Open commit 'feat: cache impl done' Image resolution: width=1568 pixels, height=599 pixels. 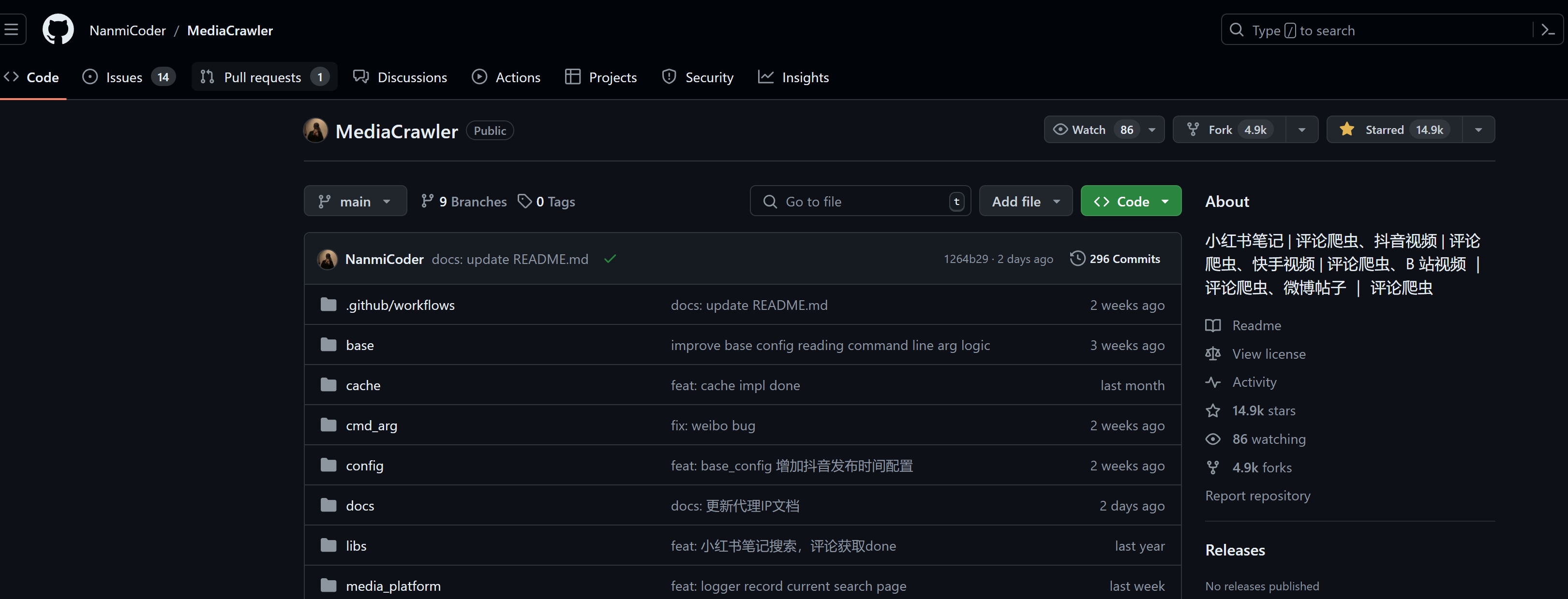[x=735, y=385]
